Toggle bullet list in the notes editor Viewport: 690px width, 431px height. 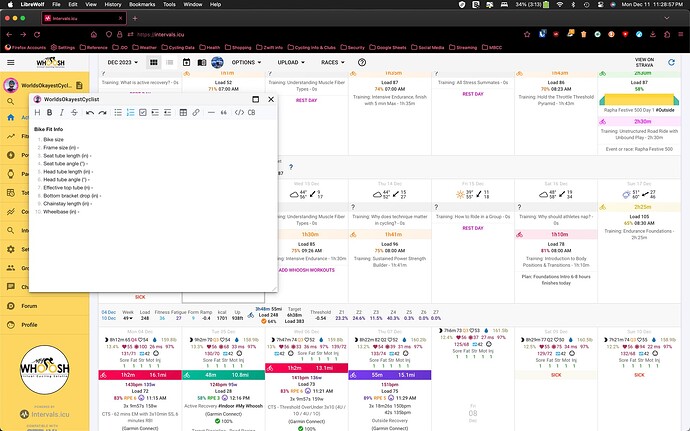click(x=118, y=113)
